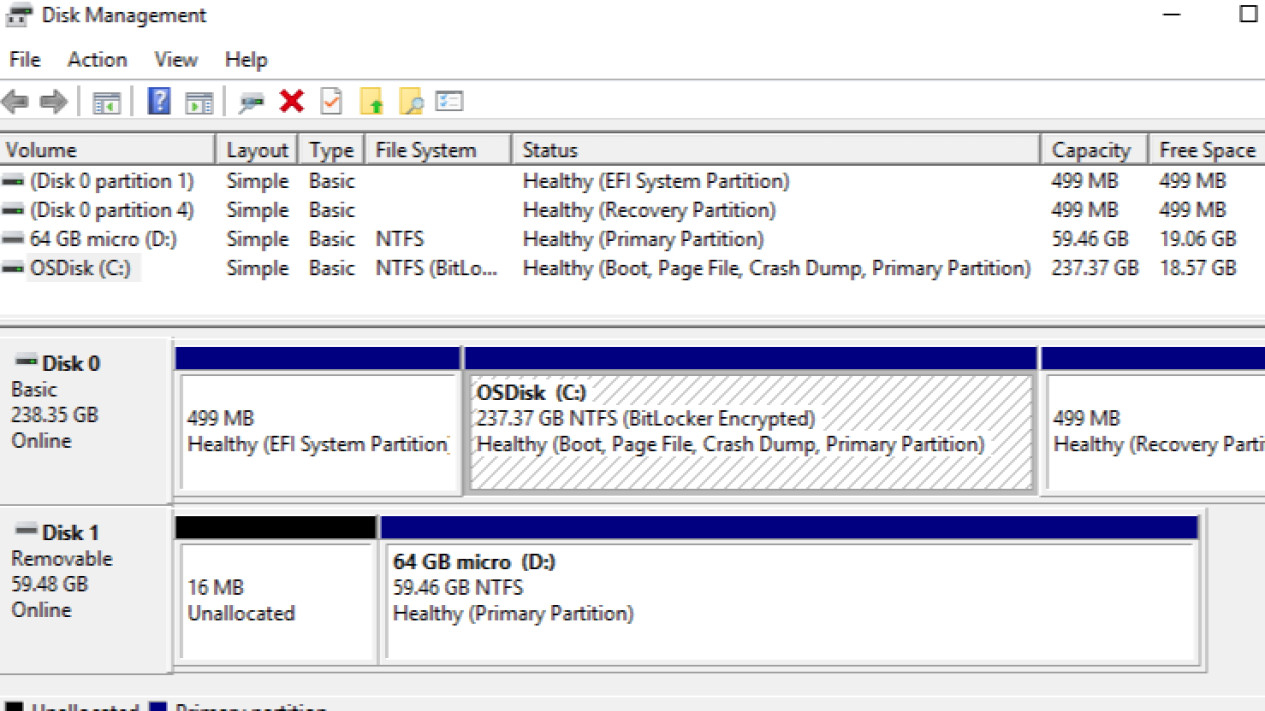Click the Connect/Rescan disk toolbar icon
The width and height of the screenshot is (1265, 711).
point(251,102)
